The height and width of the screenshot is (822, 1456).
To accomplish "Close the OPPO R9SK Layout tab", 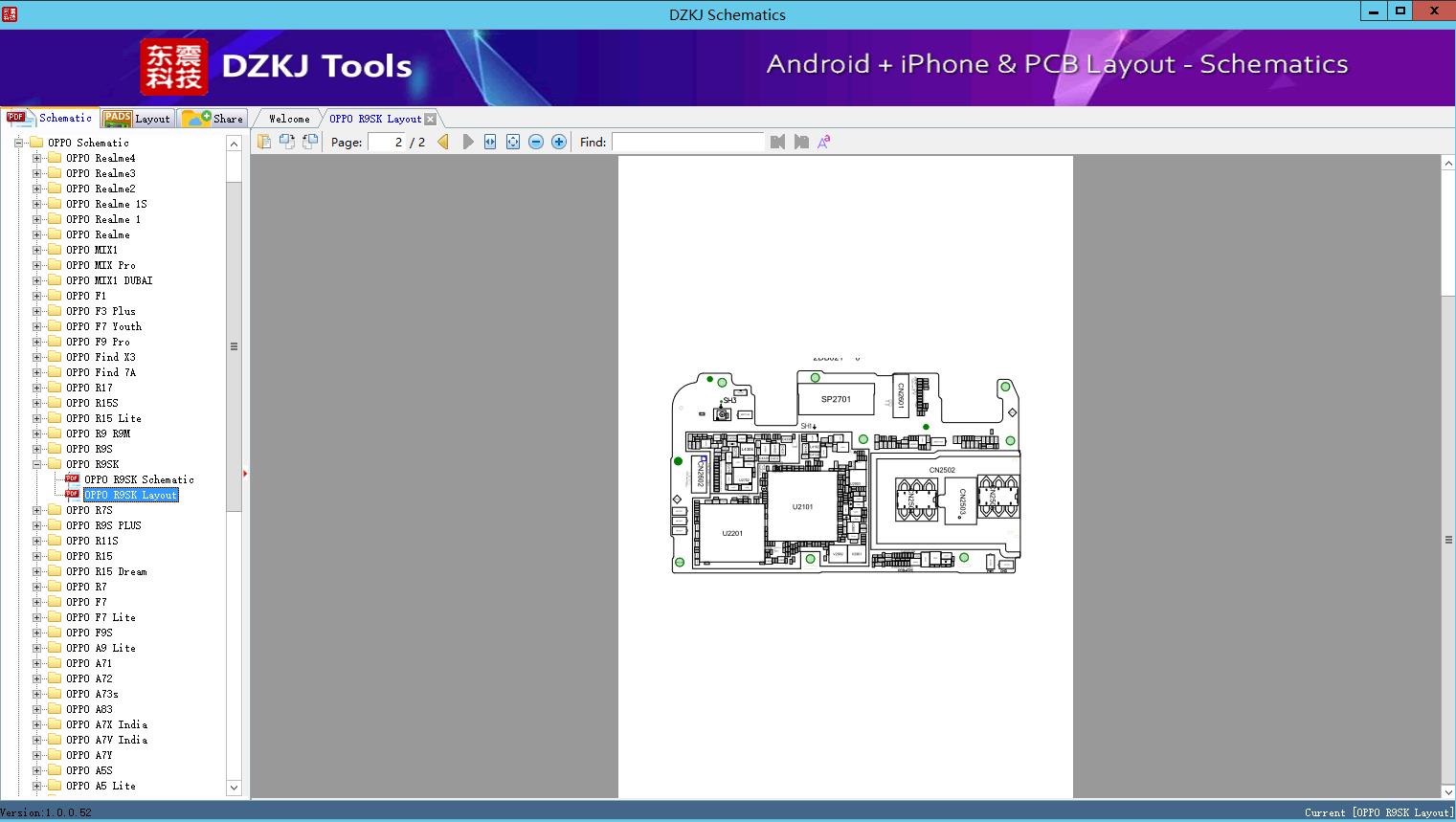I will 431,119.
